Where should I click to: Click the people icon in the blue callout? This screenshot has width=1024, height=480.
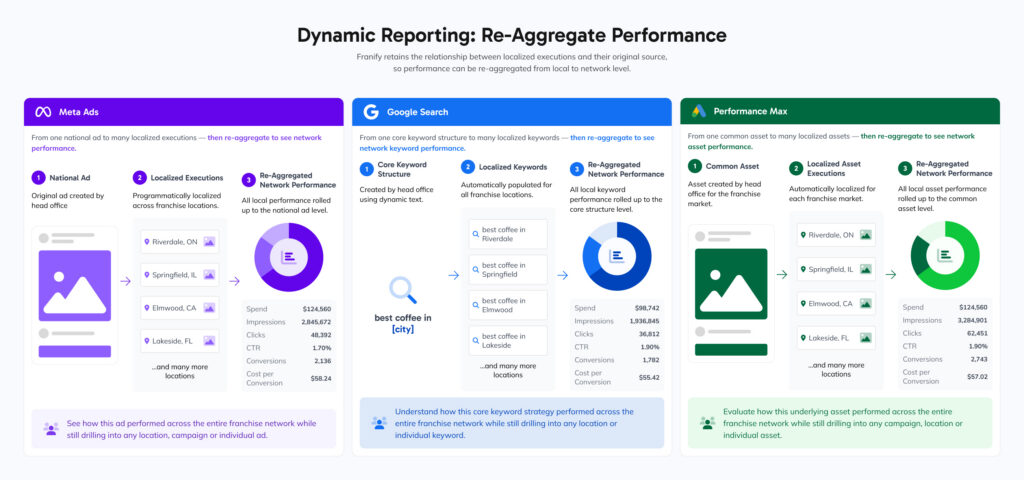click(x=379, y=423)
